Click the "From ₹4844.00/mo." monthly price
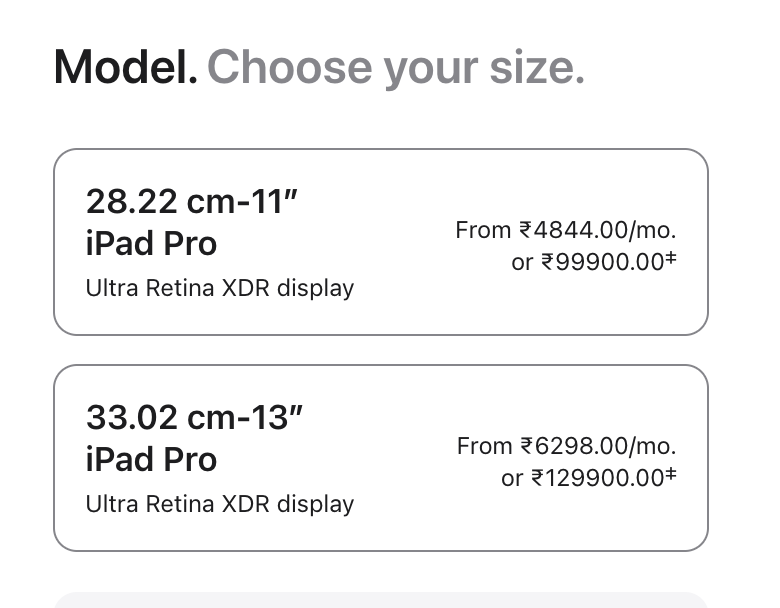The width and height of the screenshot is (780, 608). pos(565,230)
